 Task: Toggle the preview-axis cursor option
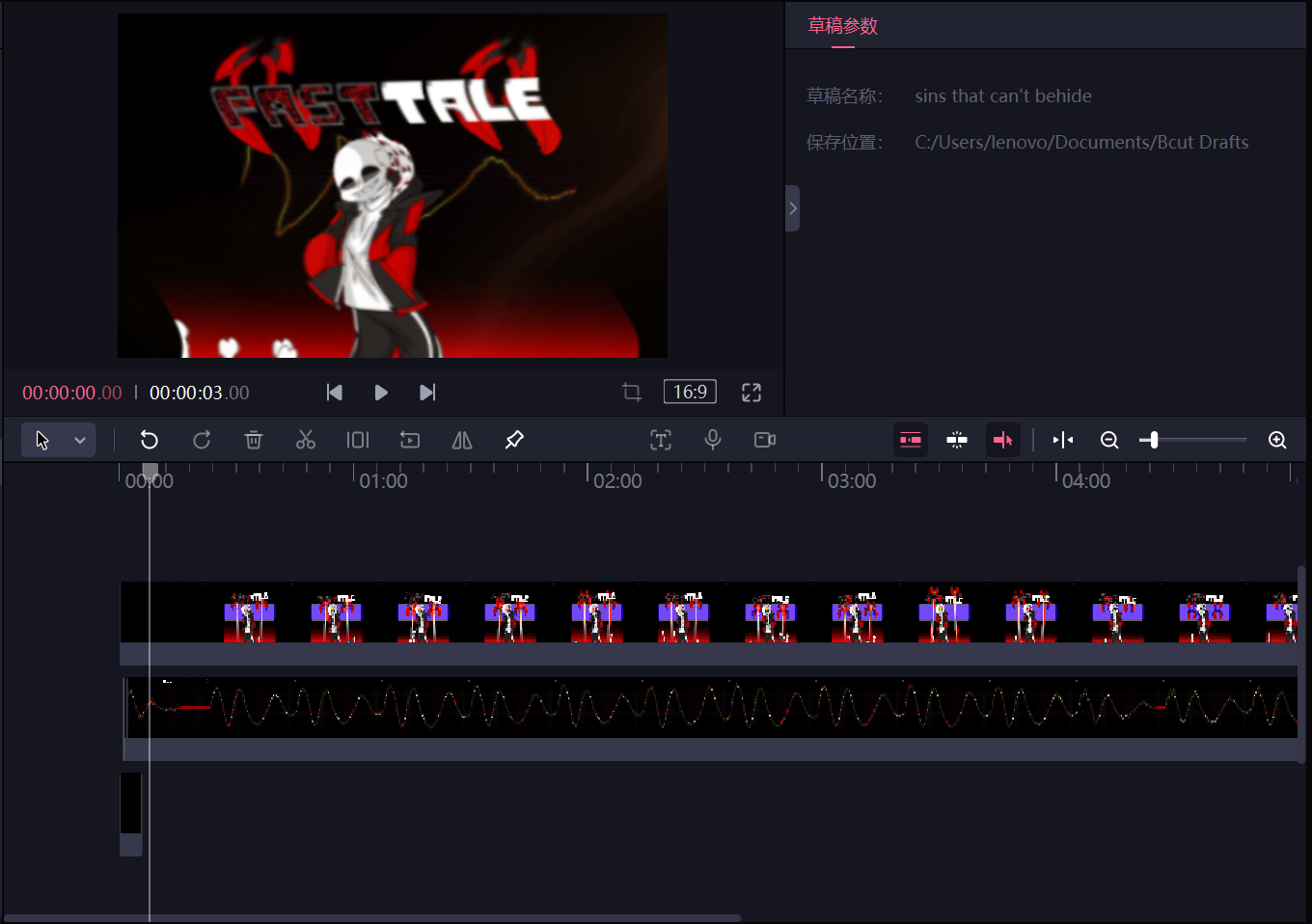(x=1003, y=440)
